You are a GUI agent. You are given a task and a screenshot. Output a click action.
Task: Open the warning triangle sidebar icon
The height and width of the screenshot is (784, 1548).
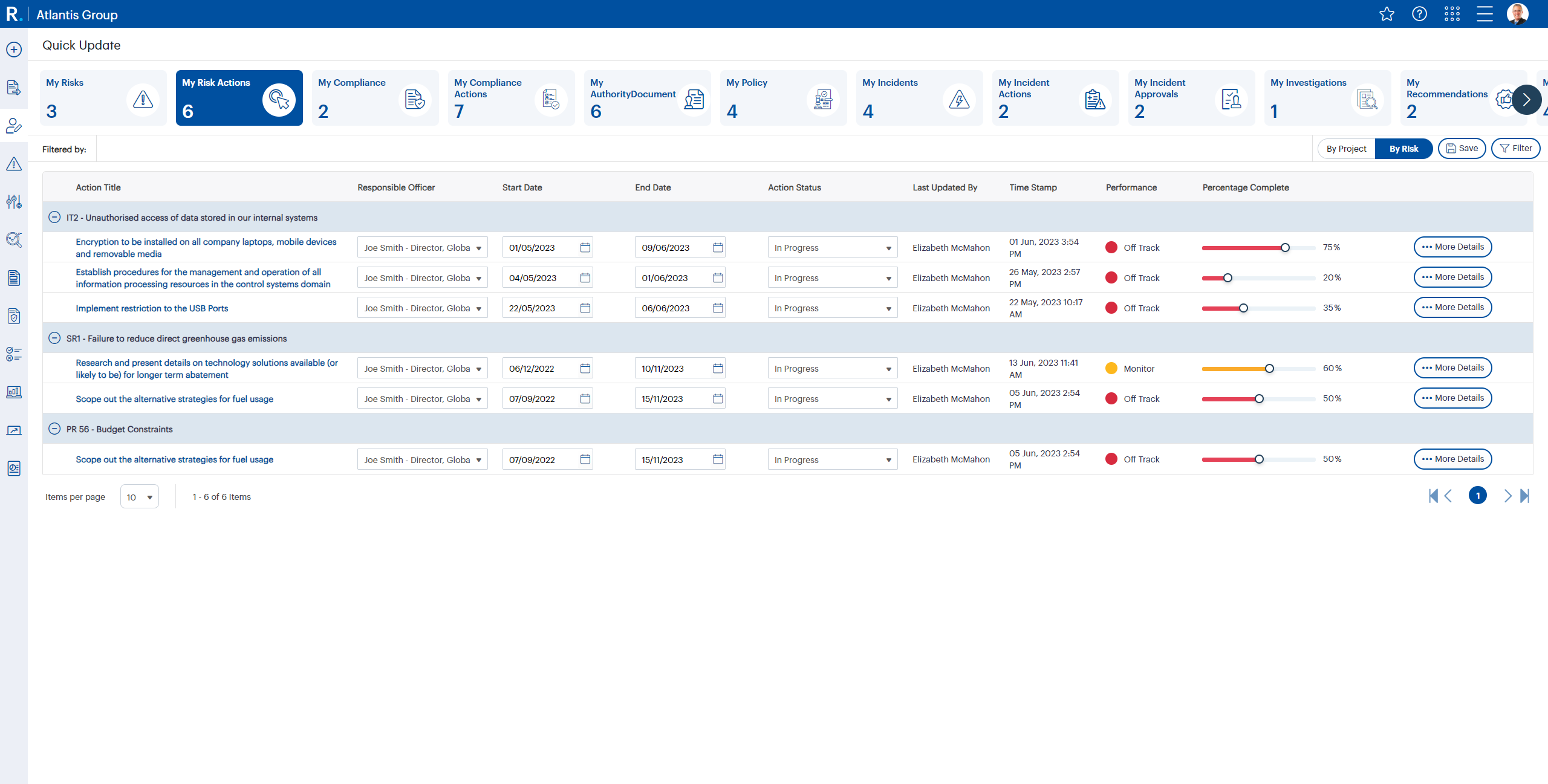click(14, 164)
